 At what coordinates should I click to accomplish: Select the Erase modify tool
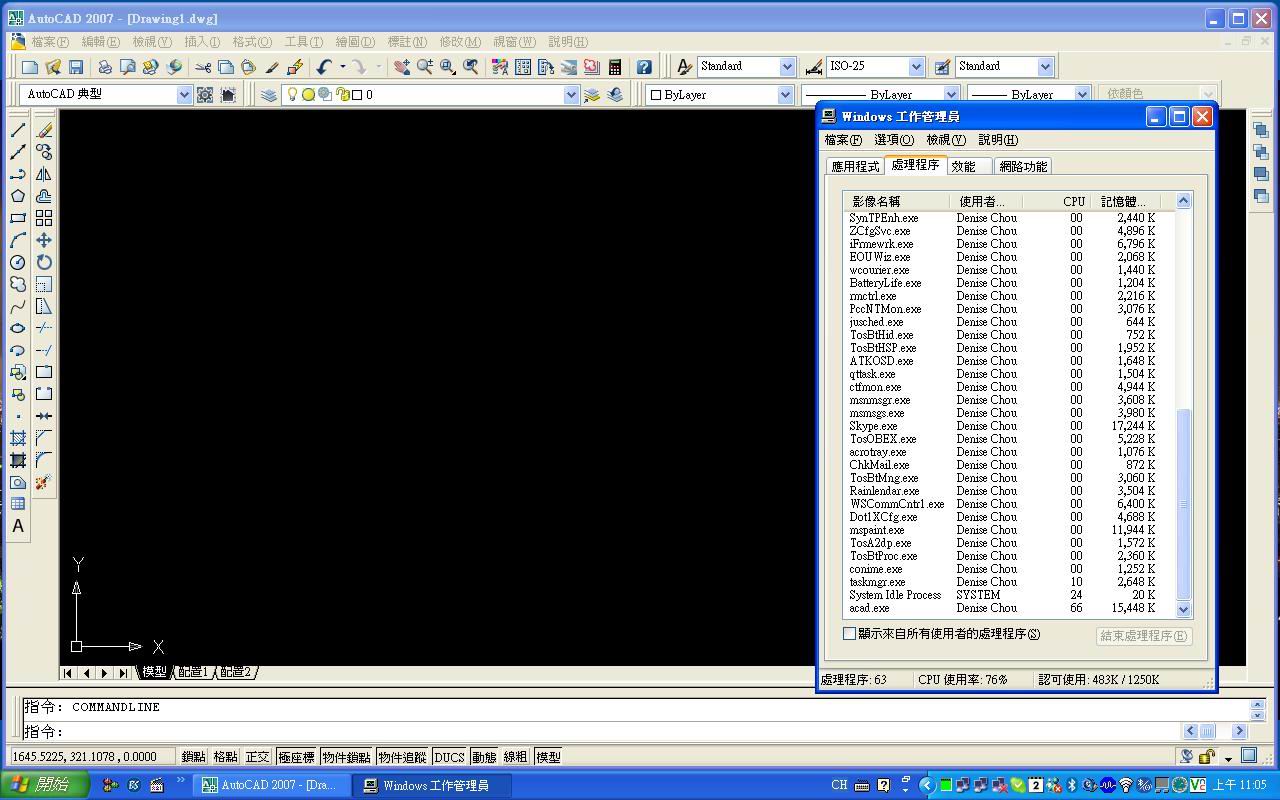click(x=44, y=130)
